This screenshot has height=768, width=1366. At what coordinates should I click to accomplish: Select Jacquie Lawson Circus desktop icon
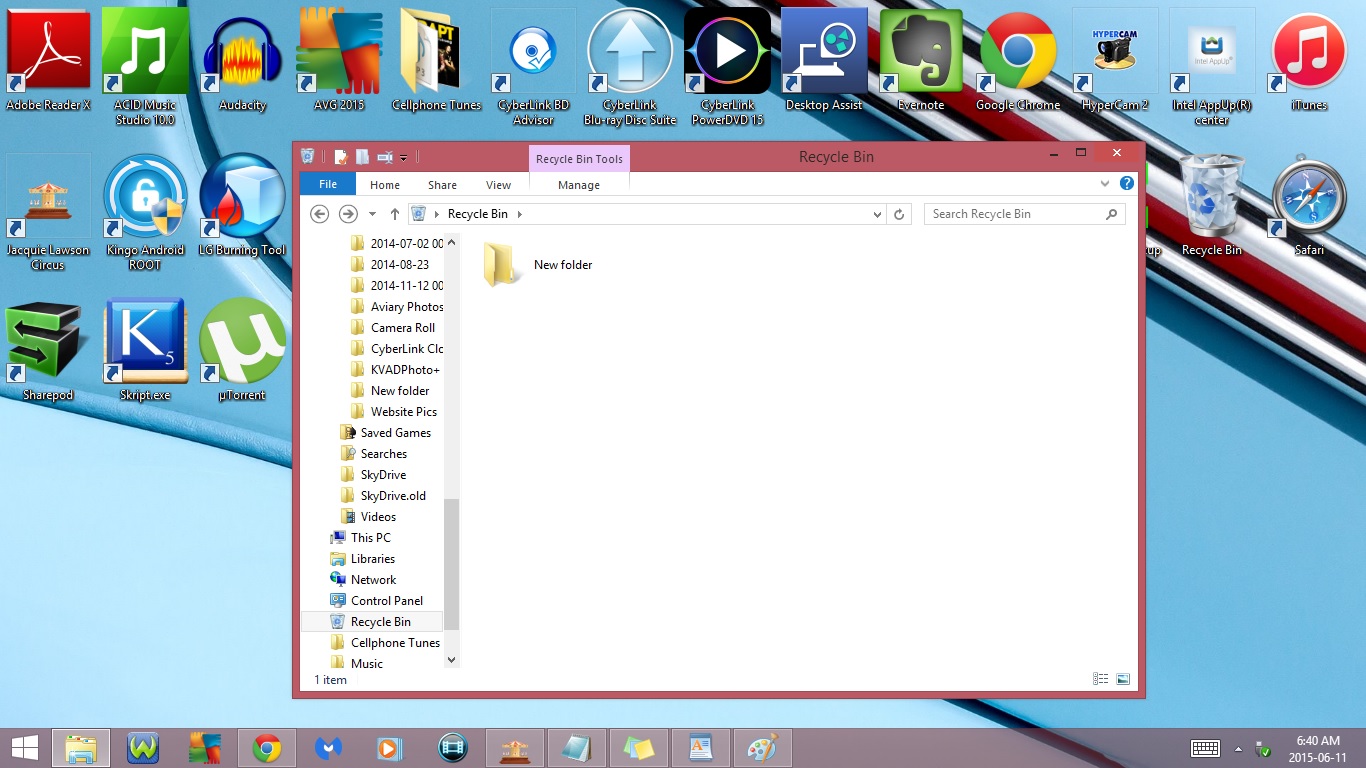coord(48,212)
